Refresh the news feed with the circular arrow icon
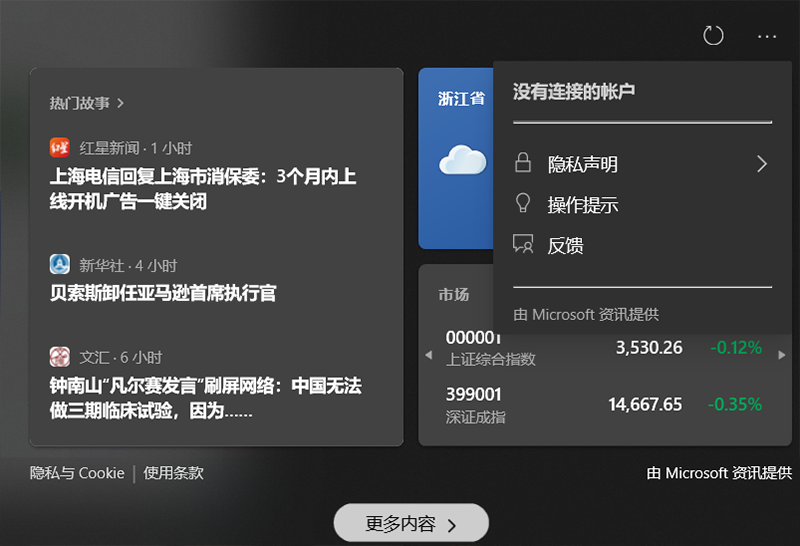The width and height of the screenshot is (800, 546). (x=713, y=36)
